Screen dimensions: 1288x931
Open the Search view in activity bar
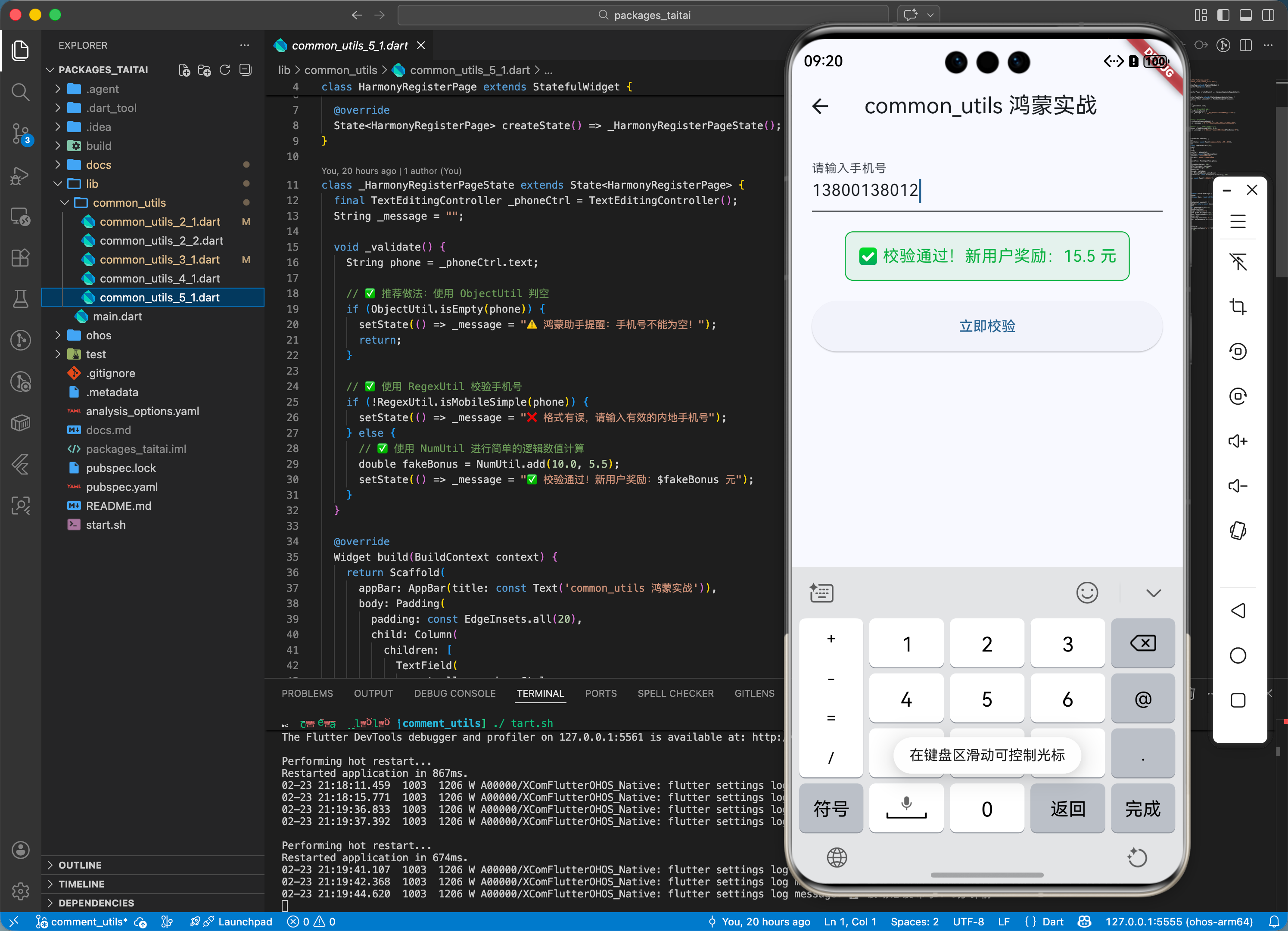[x=20, y=92]
